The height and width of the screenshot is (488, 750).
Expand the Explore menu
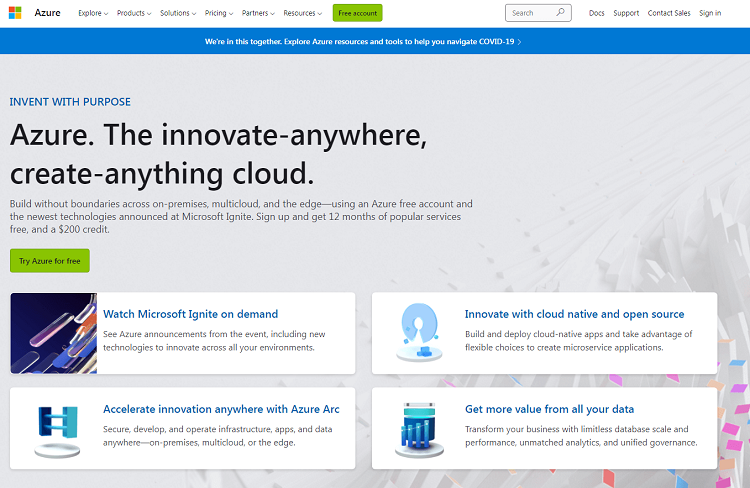(93, 13)
